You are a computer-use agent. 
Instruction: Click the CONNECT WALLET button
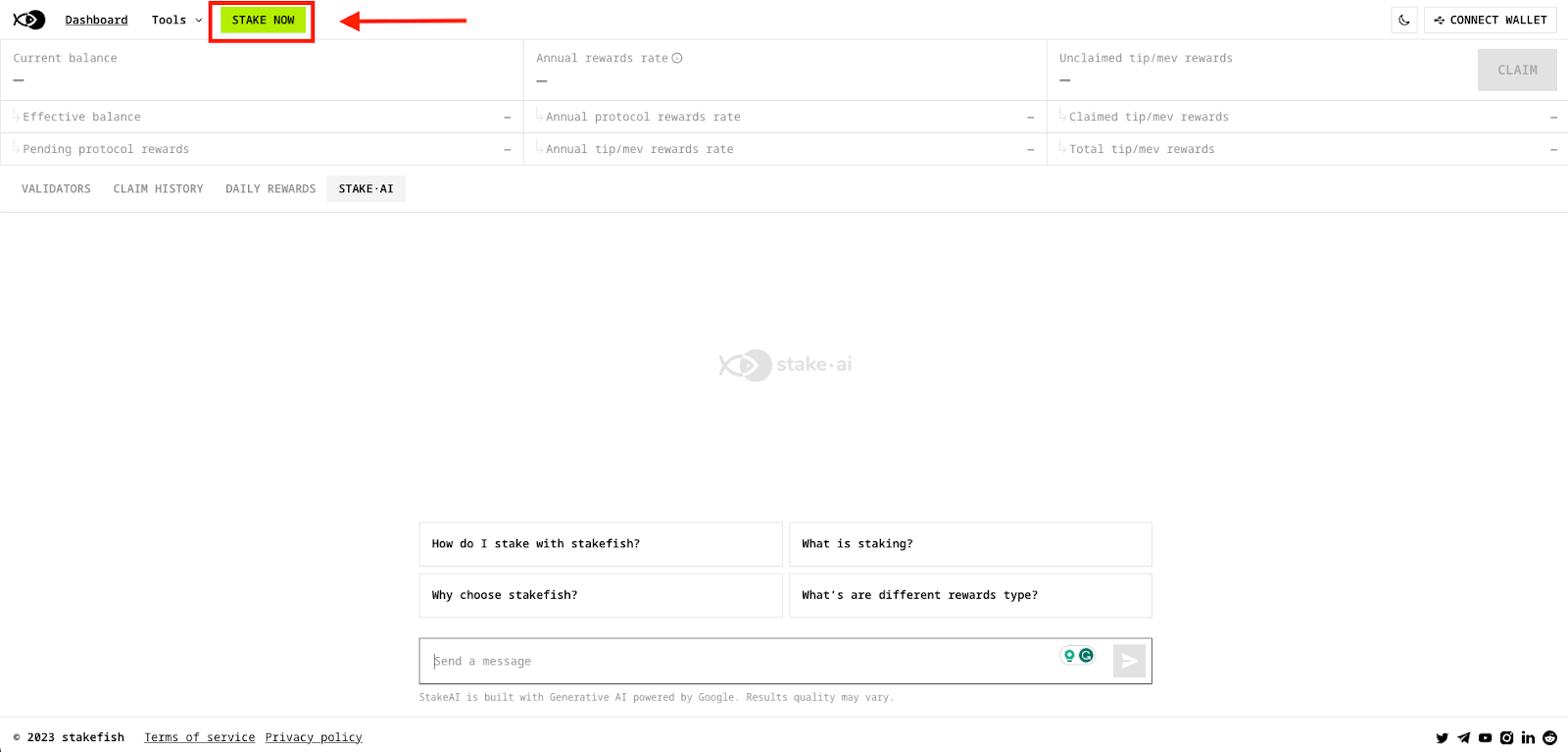click(x=1490, y=20)
